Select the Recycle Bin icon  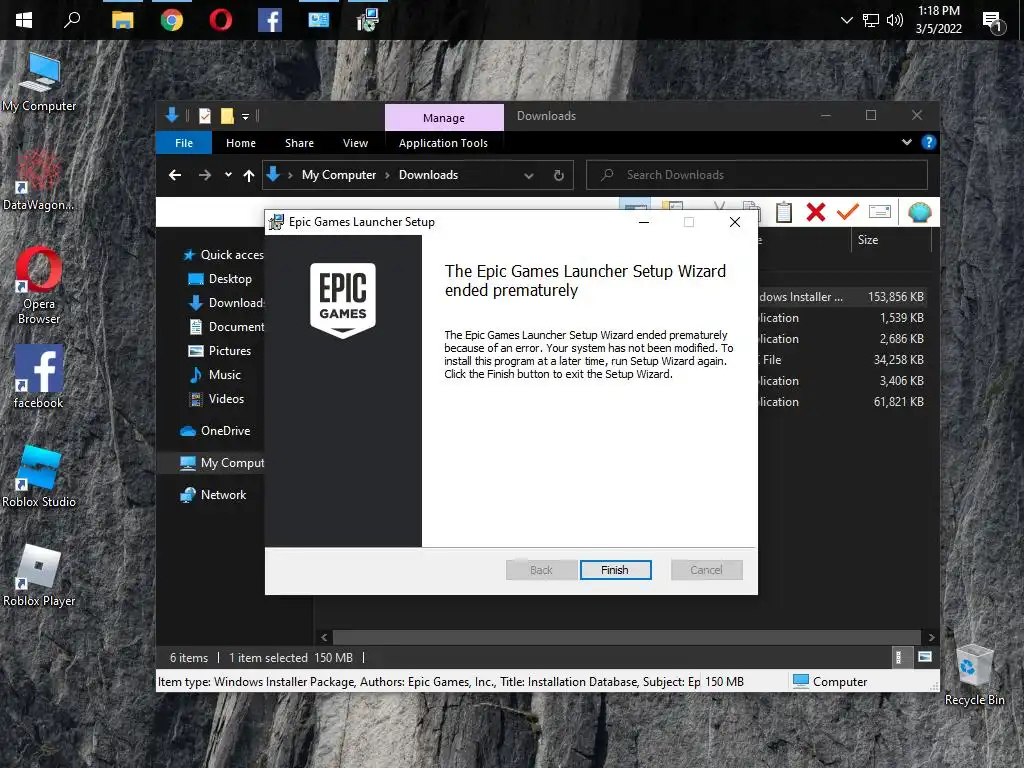pyautogui.click(x=974, y=675)
